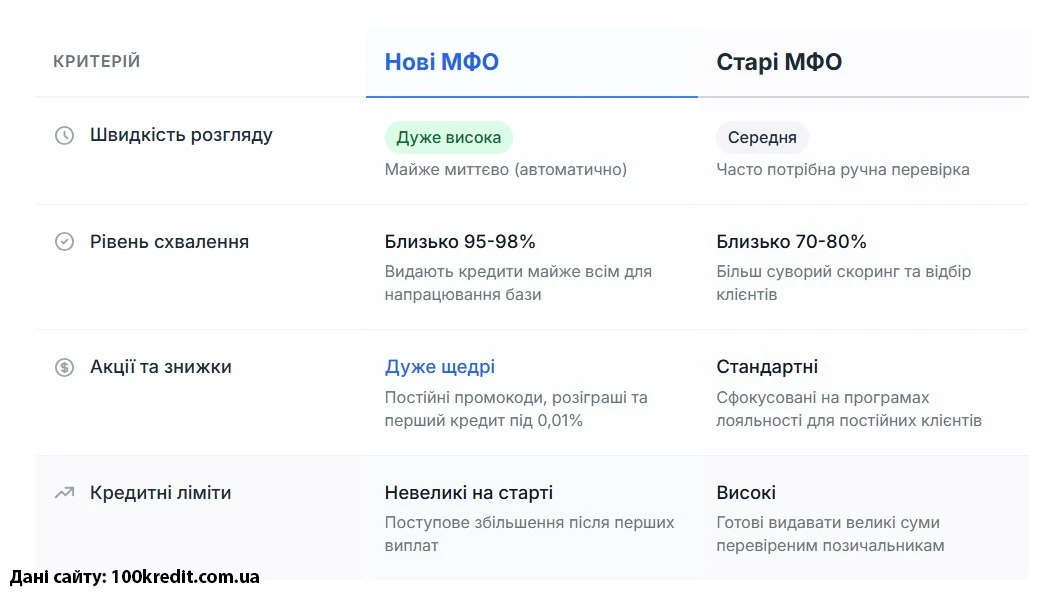This screenshot has width=1041, height=601.
Task: Click the Стандартні promotions heading
Action: [767, 367]
